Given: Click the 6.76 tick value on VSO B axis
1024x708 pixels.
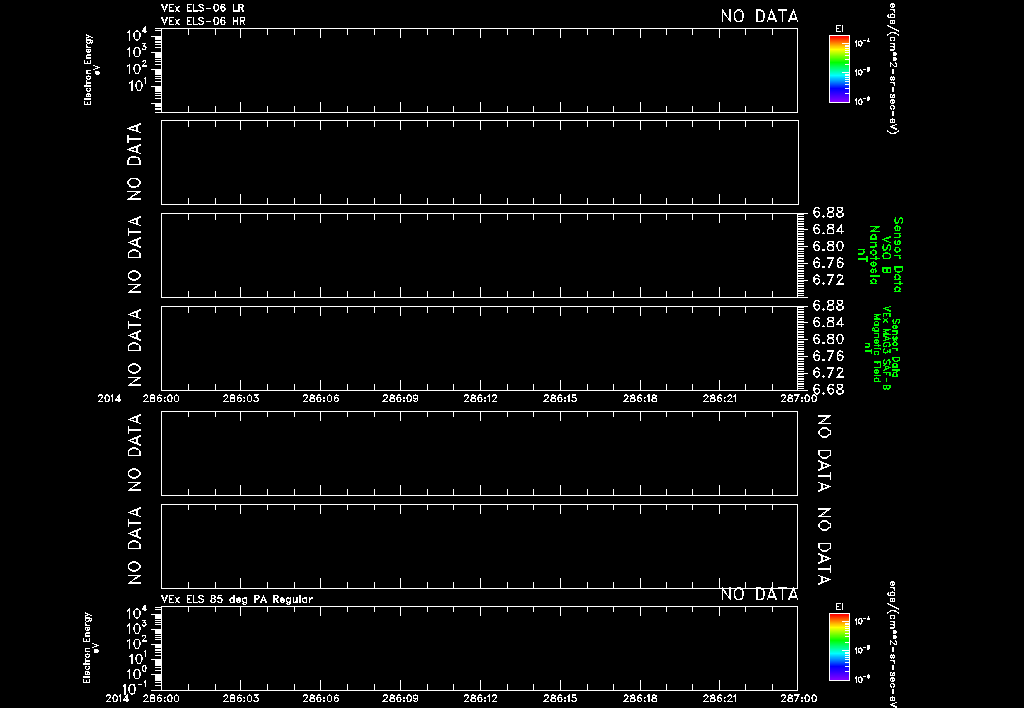Looking at the screenshot, I should click(828, 263).
